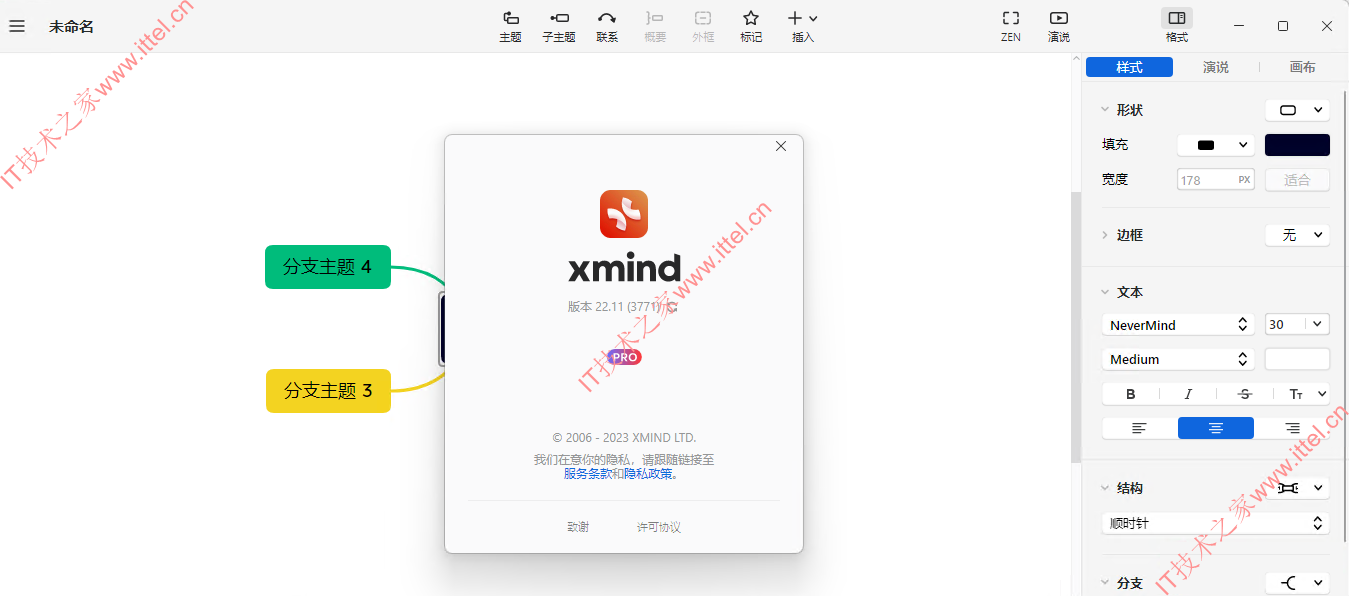This screenshot has width=1349, height=596.
Task: Click the canvas vertical scrollbar
Action: 1076,327
